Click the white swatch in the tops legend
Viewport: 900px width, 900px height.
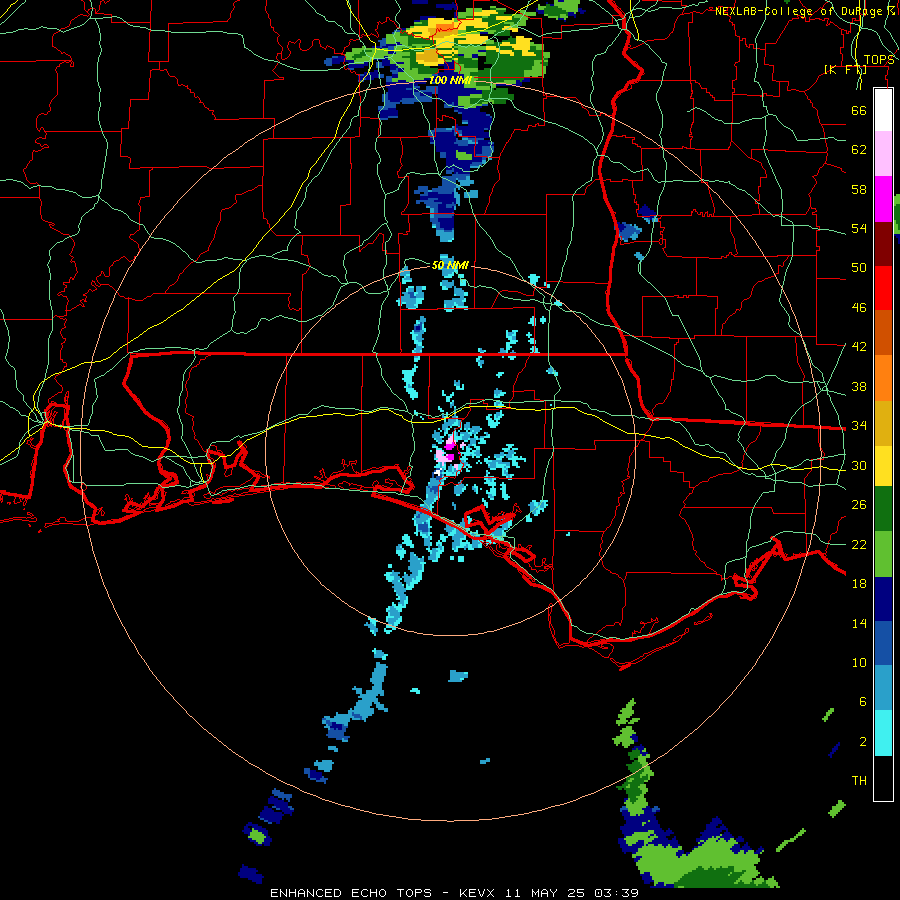883,110
